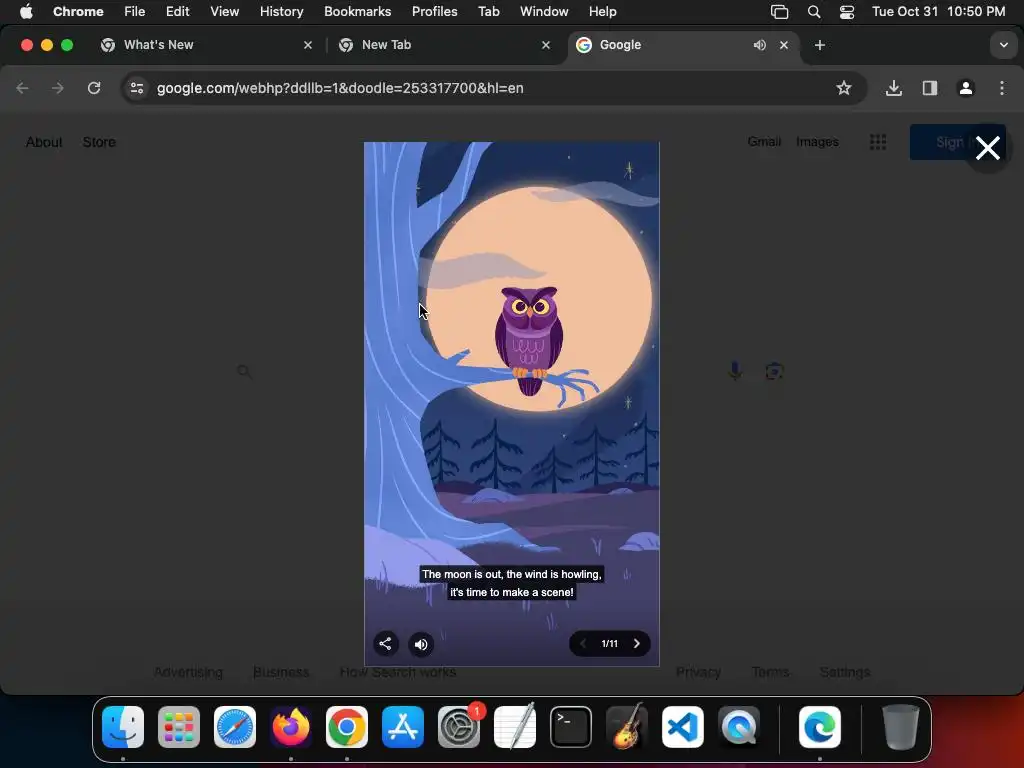This screenshot has width=1024, height=768.
Task: Go forward in browser history
Action: click(58, 88)
